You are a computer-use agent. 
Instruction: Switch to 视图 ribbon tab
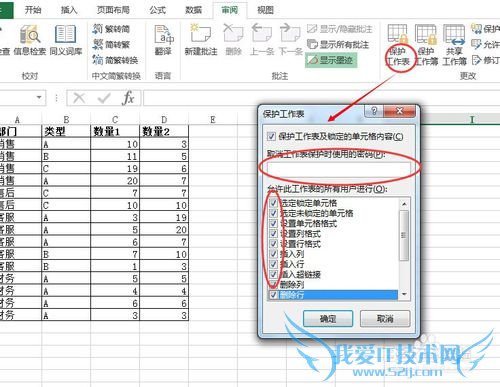tap(265, 10)
